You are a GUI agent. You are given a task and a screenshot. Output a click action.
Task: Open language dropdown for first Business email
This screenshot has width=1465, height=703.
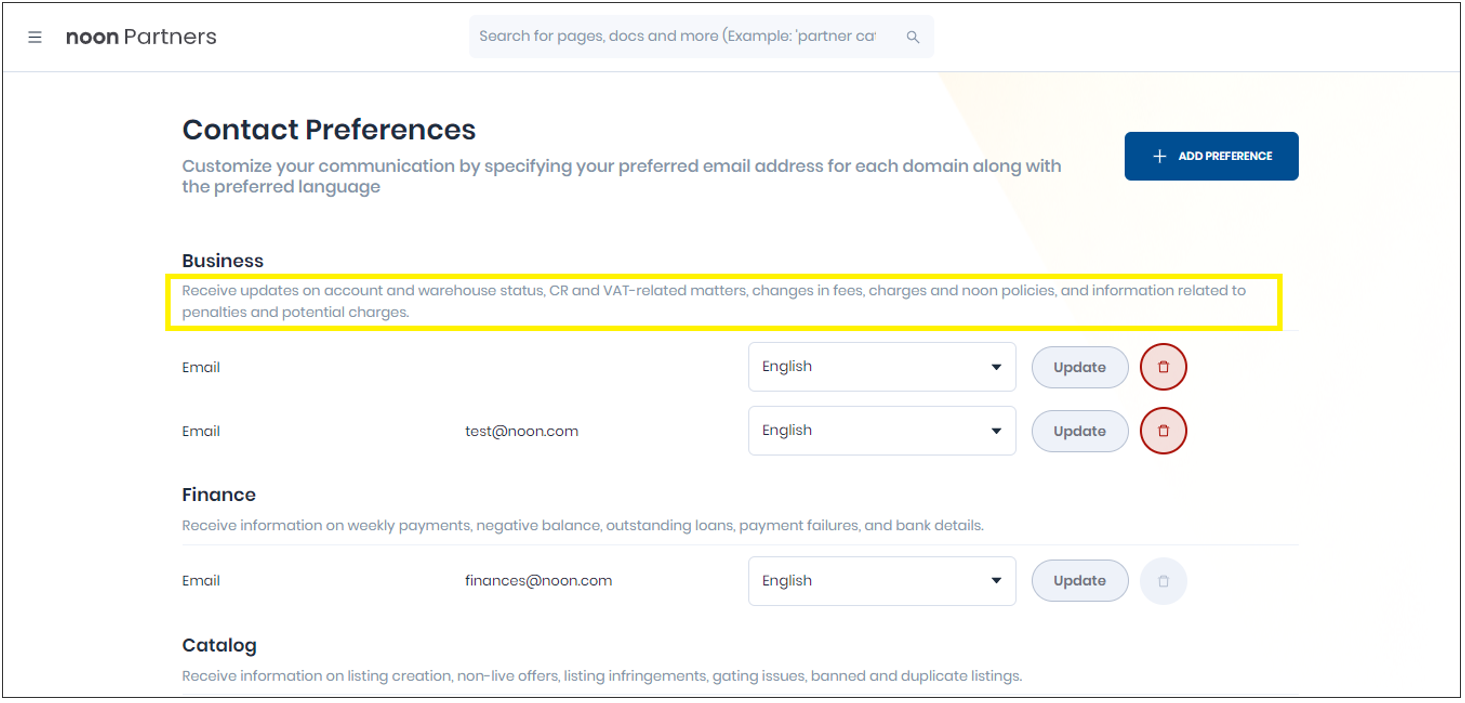[882, 367]
